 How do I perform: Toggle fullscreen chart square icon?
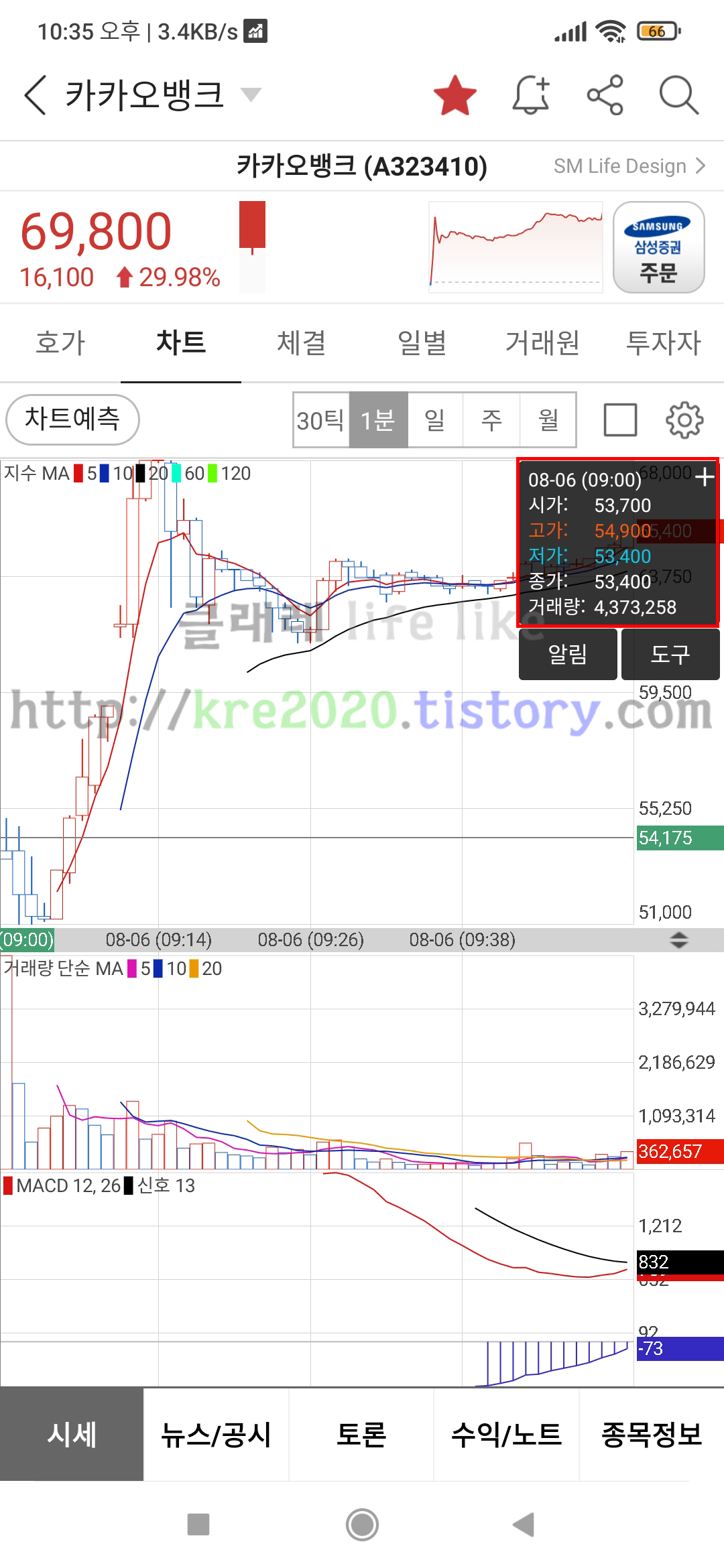click(x=620, y=420)
